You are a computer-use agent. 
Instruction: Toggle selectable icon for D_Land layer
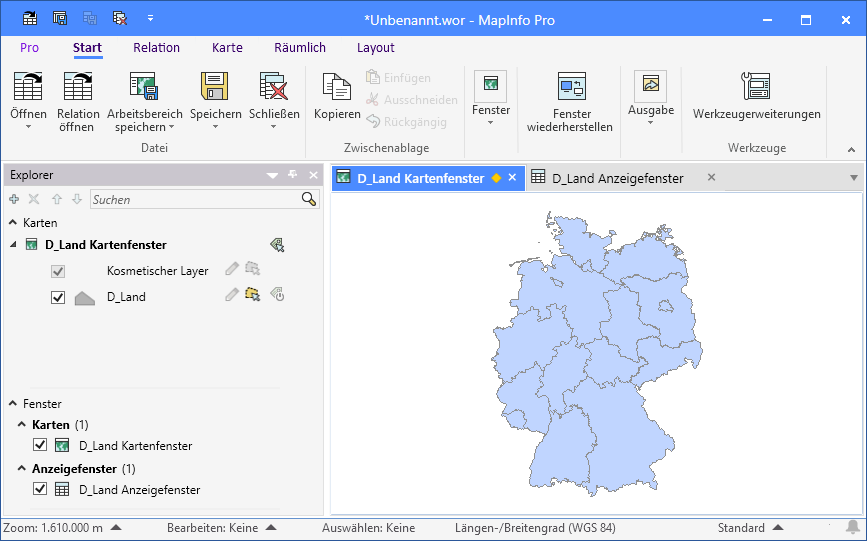253,294
